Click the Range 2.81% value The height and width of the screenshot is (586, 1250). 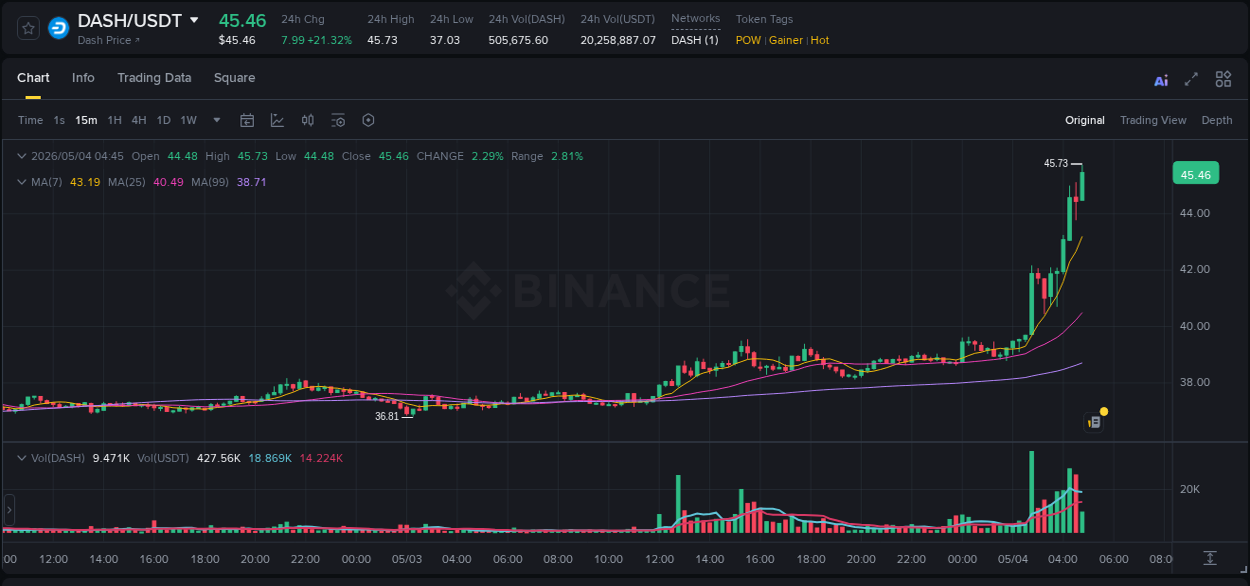click(567, 156)
